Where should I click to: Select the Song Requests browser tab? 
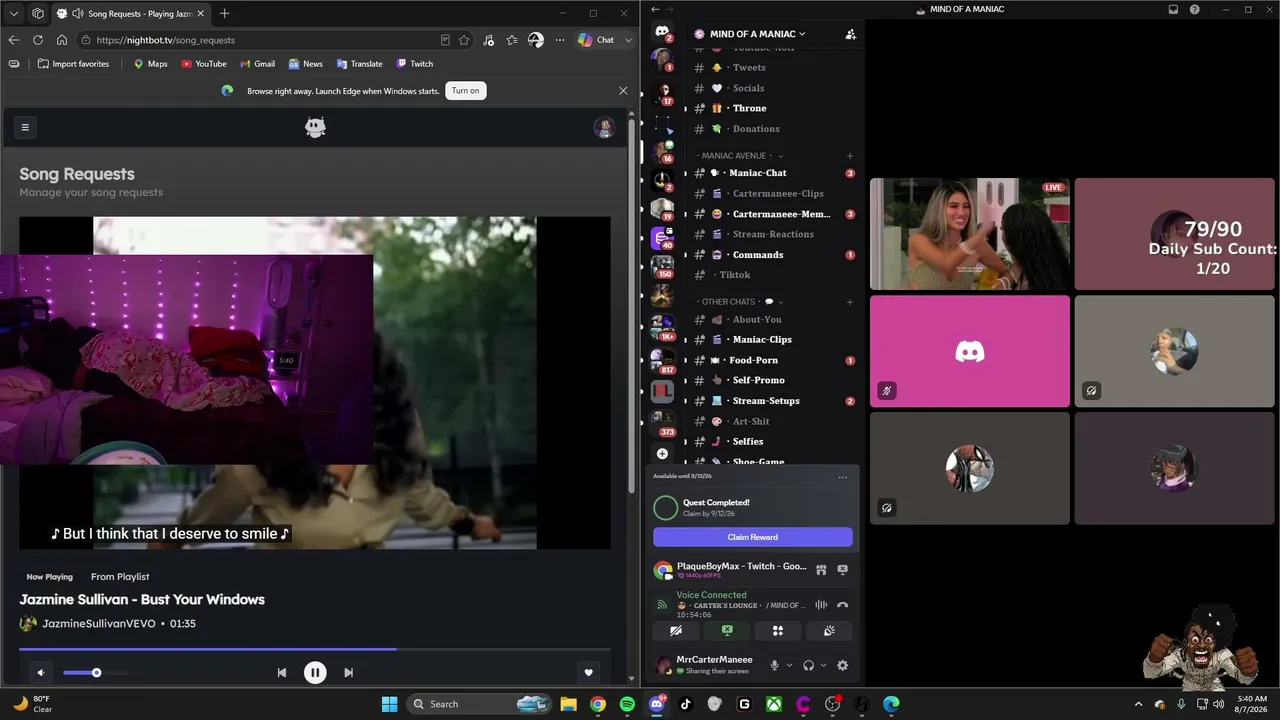point(130,13)
